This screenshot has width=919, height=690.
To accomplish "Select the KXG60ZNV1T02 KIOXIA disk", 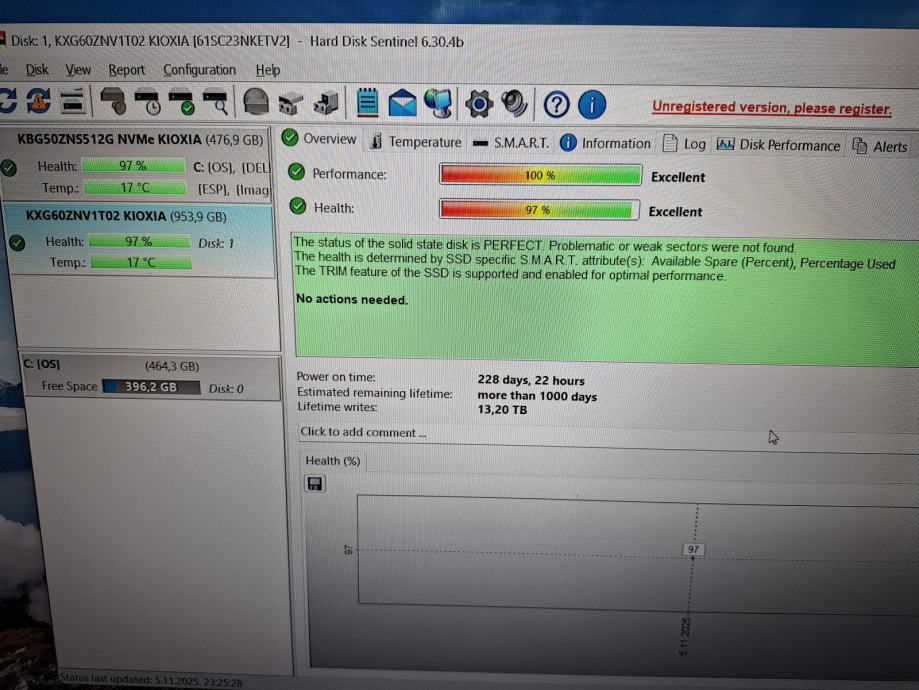I will point(139,240).
